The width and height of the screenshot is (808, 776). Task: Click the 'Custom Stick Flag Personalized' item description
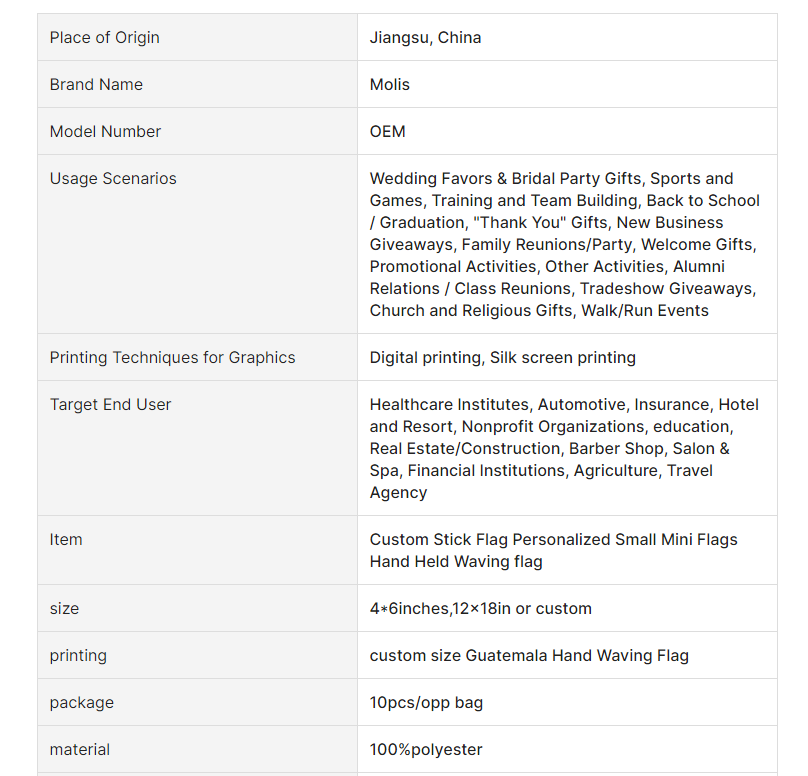point(553,550)
